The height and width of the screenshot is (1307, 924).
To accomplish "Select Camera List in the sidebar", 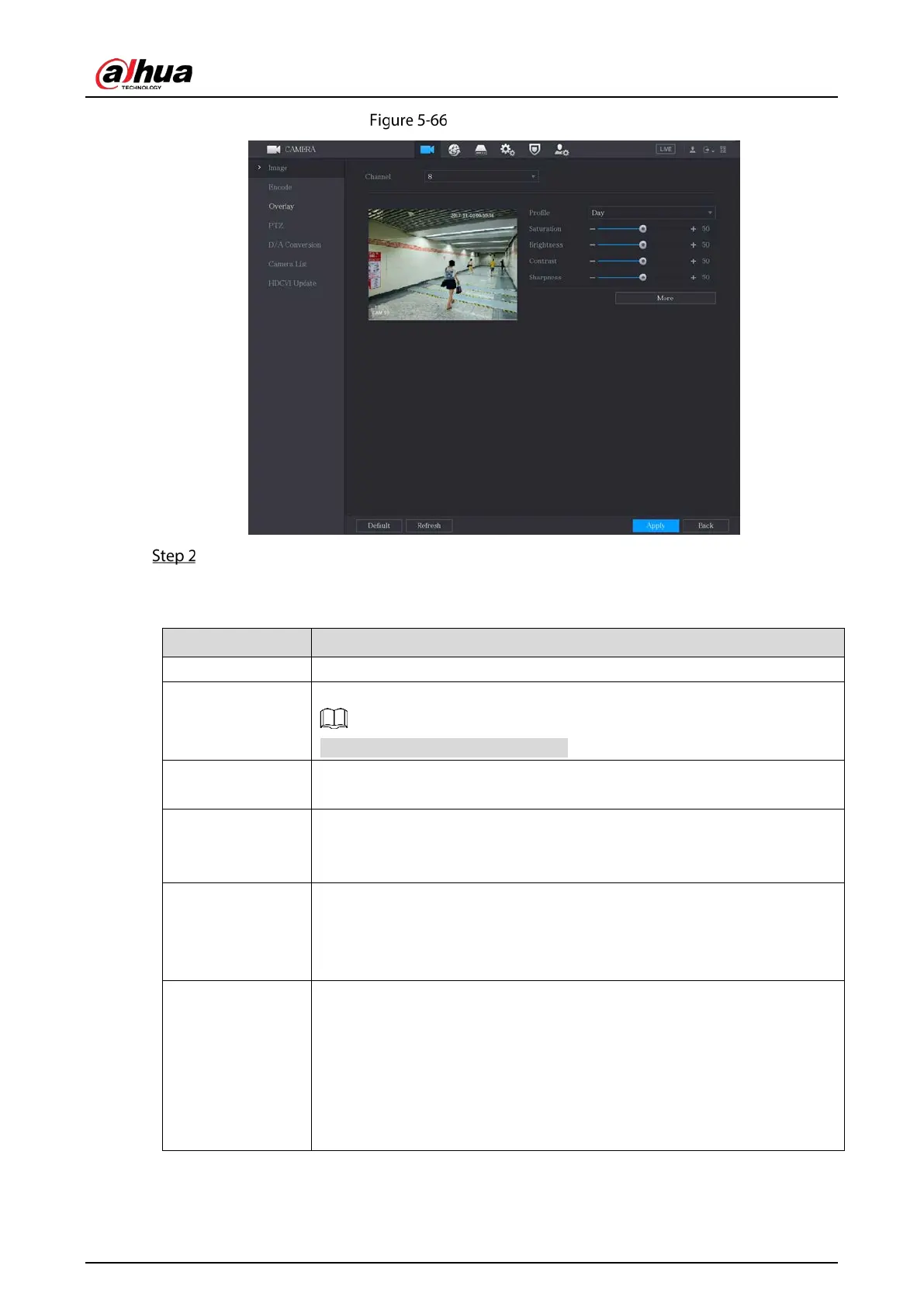I will [x=287, y=264].
